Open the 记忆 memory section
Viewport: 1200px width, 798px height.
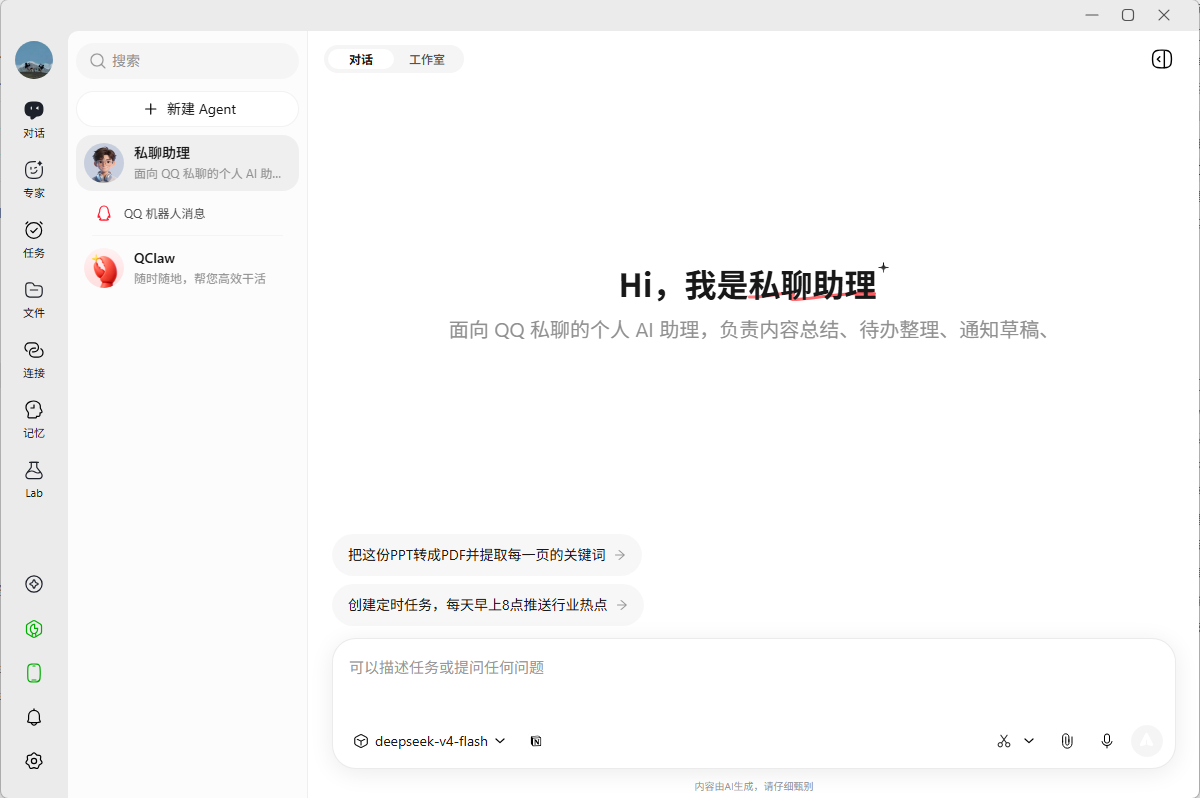(x=34, y=419)
